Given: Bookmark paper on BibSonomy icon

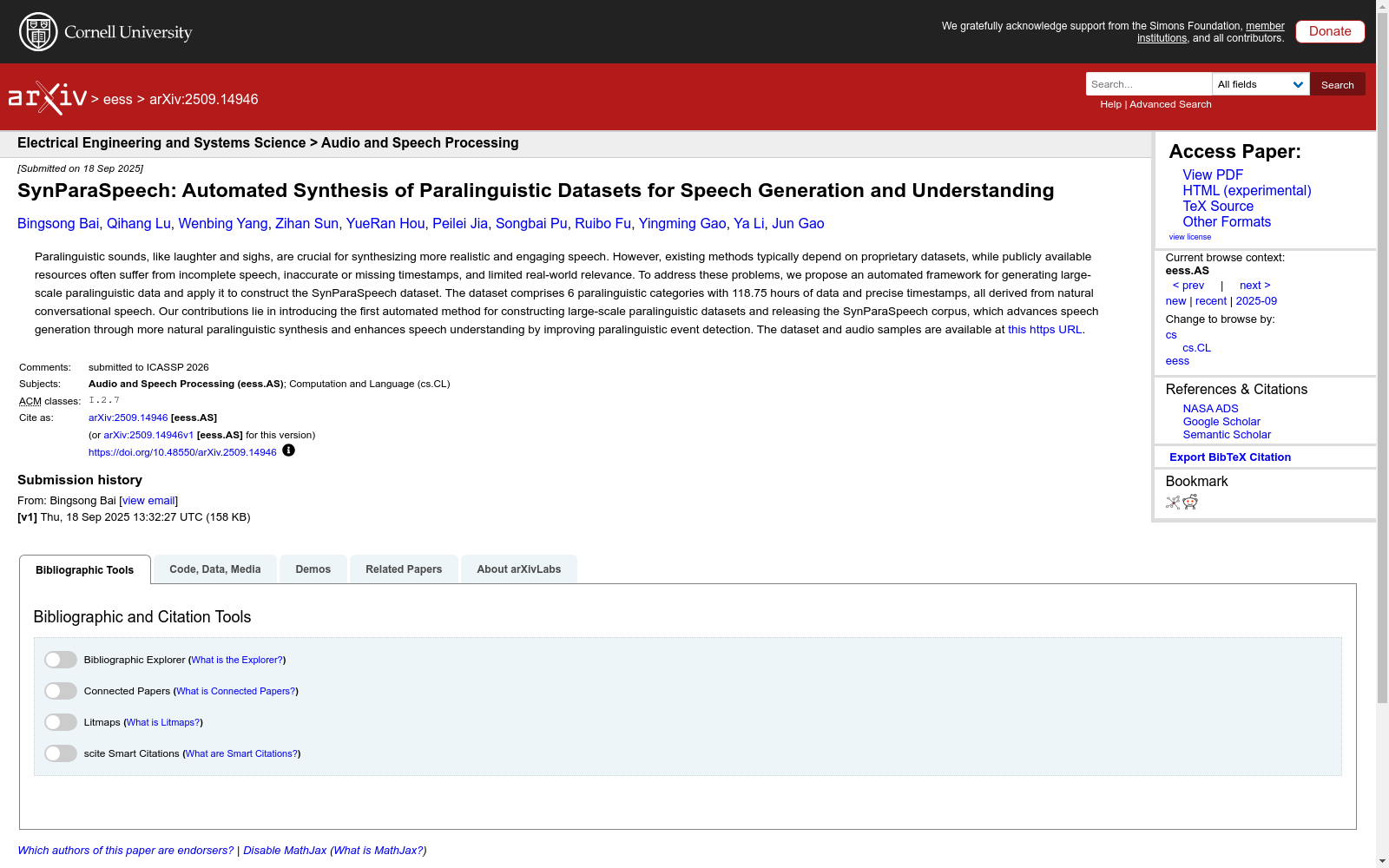Looking at the screenshot, I should [1173, 502].
